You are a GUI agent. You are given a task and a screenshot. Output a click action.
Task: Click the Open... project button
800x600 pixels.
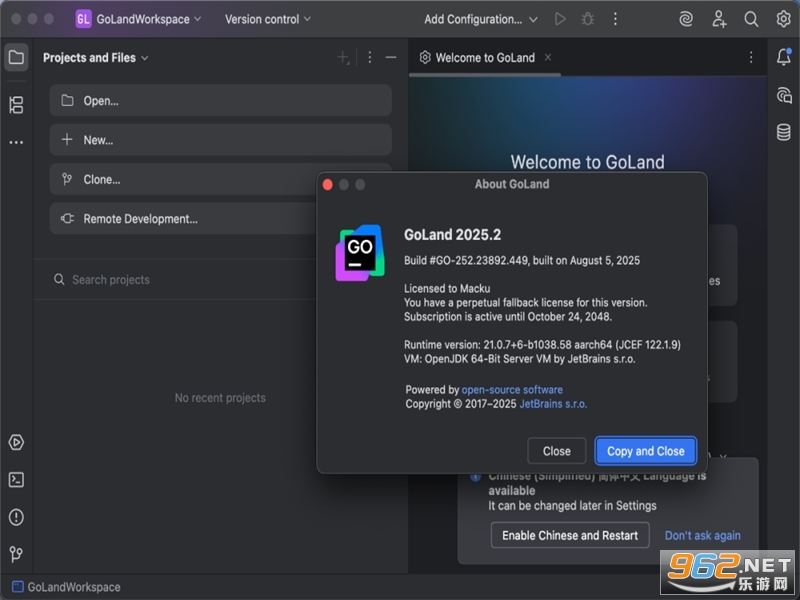(x=220, y=101)
